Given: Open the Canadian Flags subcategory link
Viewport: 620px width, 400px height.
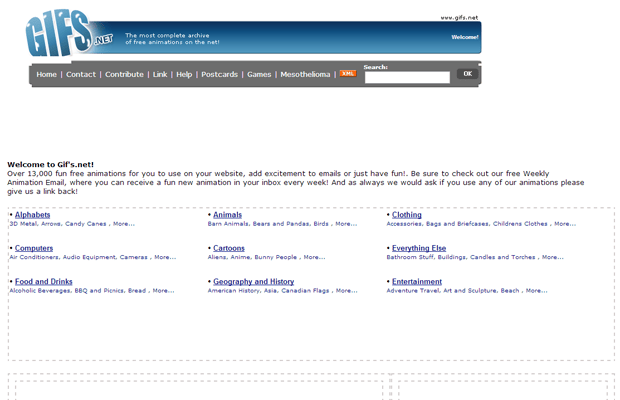Looking at the screenshot, I should 305,291.
